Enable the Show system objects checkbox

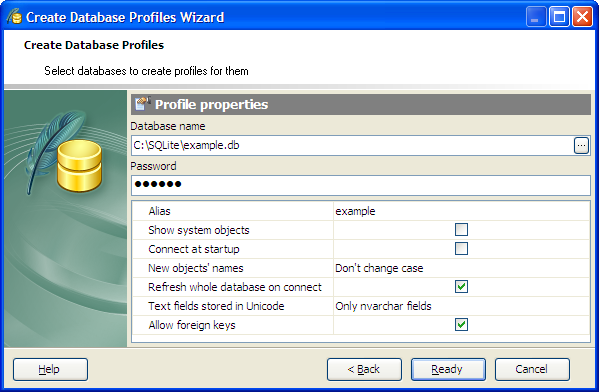(x=461, y=230)
